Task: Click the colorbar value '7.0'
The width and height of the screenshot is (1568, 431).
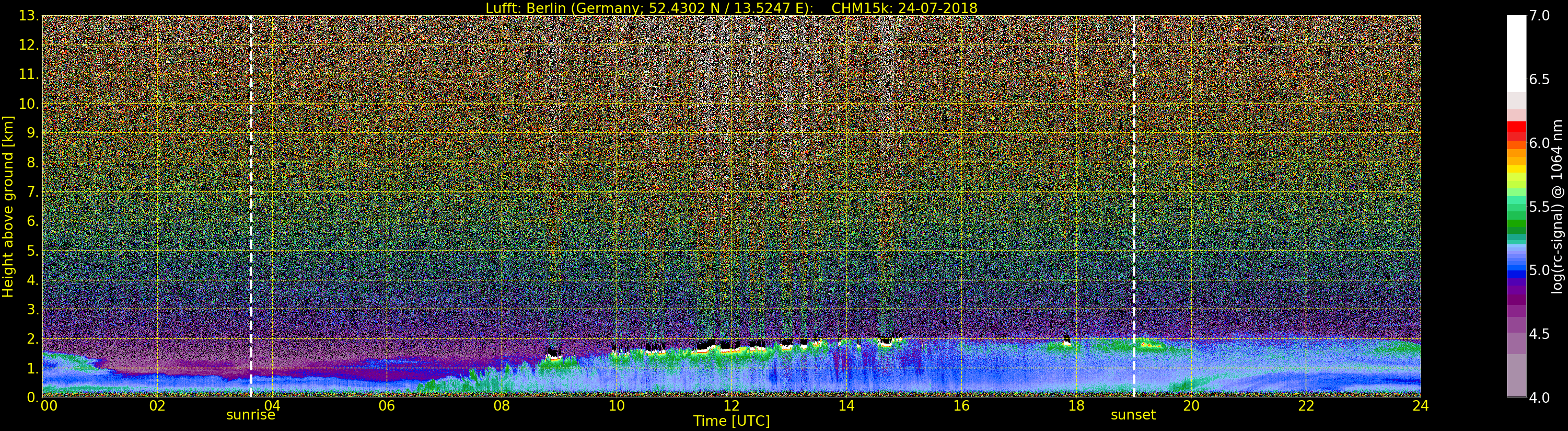Action: coord(1539,16)
